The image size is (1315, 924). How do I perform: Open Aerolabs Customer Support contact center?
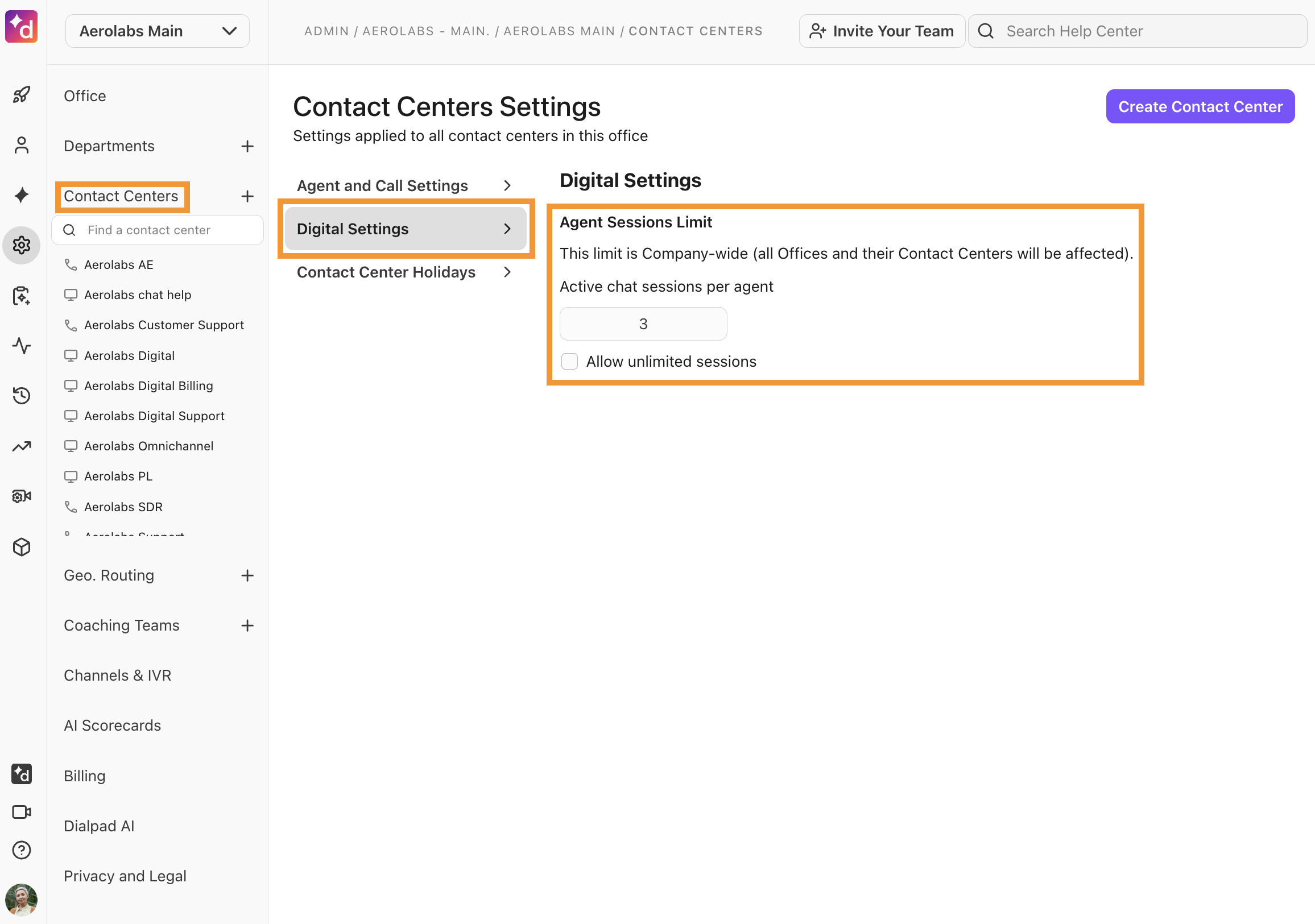tap(164, 325)
